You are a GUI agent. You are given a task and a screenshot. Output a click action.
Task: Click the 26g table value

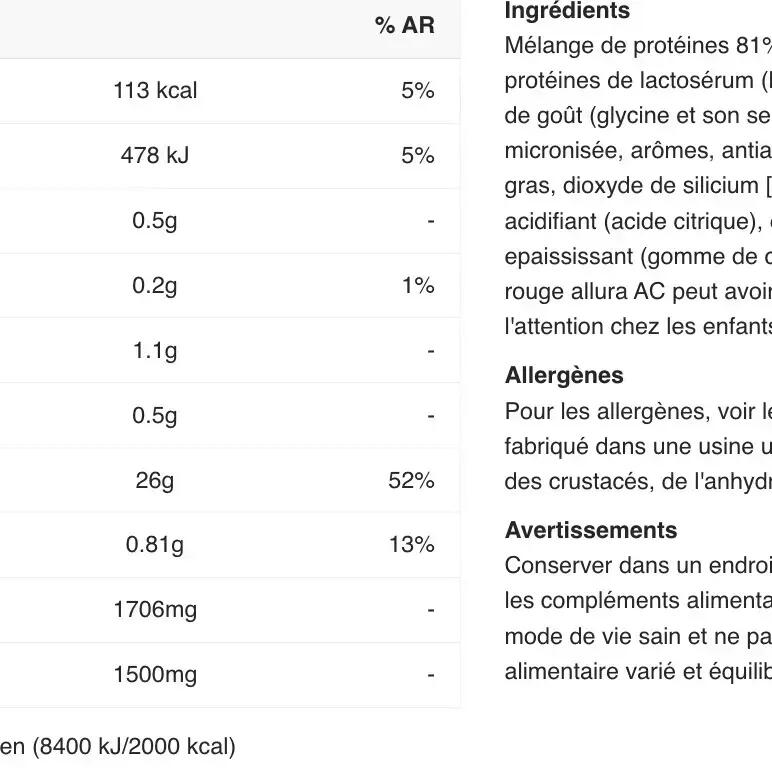[x=155, y=481]
